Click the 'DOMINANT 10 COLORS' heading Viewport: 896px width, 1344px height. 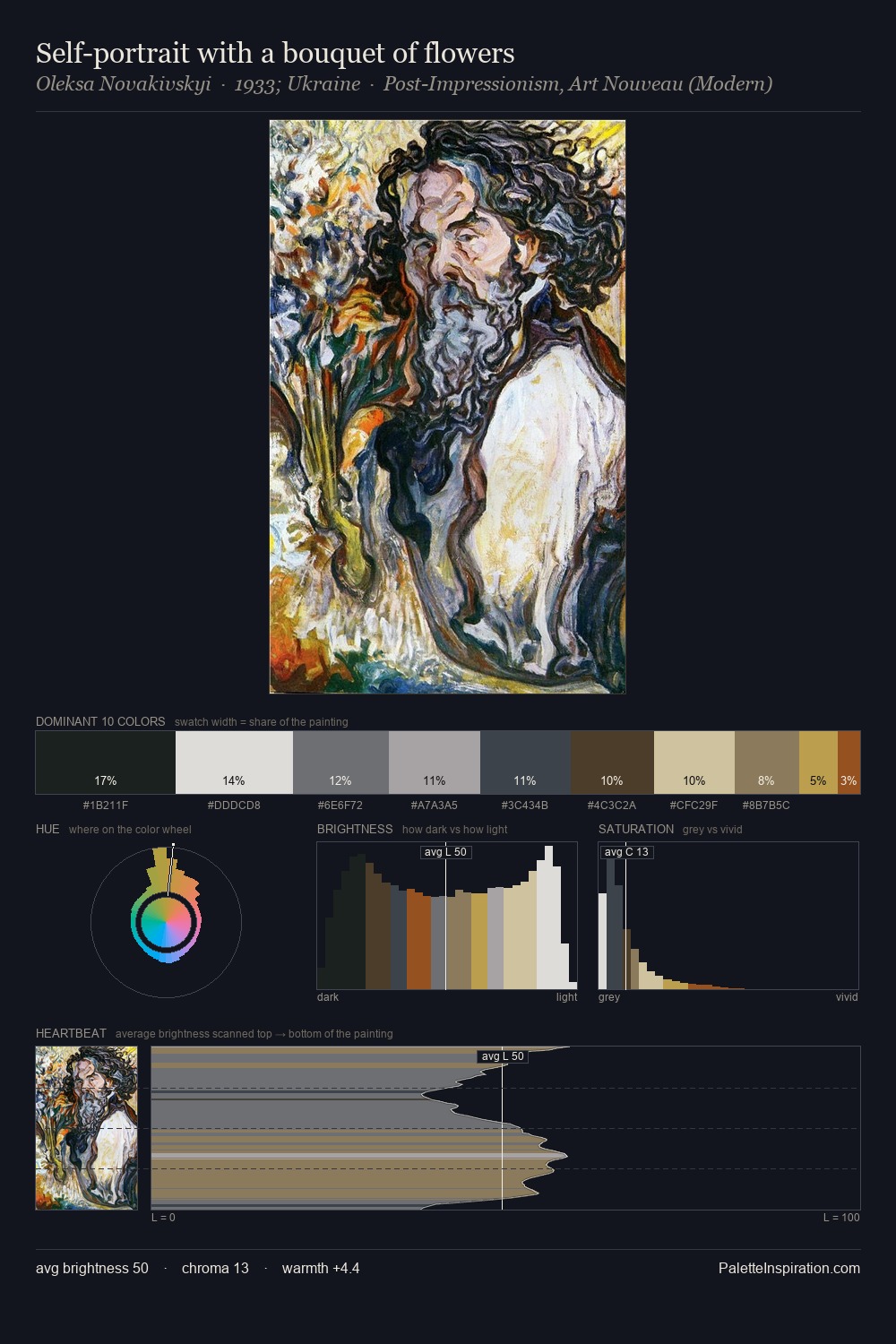tap(100, 721)
